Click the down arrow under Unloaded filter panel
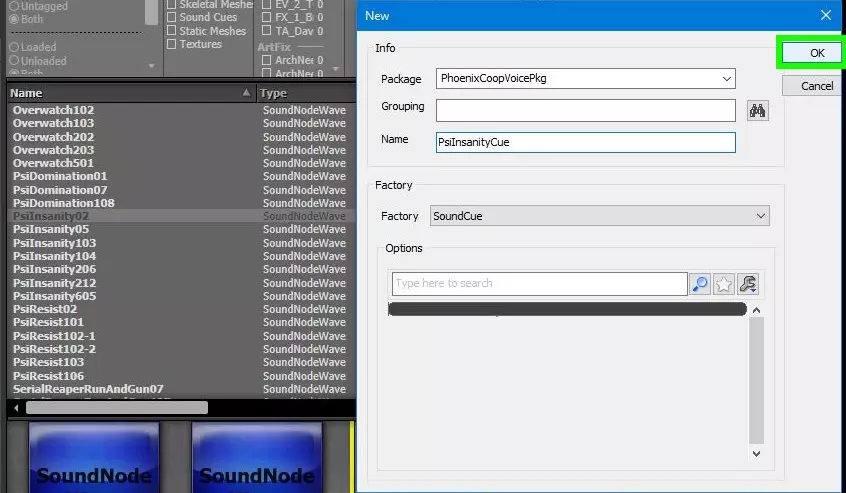 (x=152, y=66)
